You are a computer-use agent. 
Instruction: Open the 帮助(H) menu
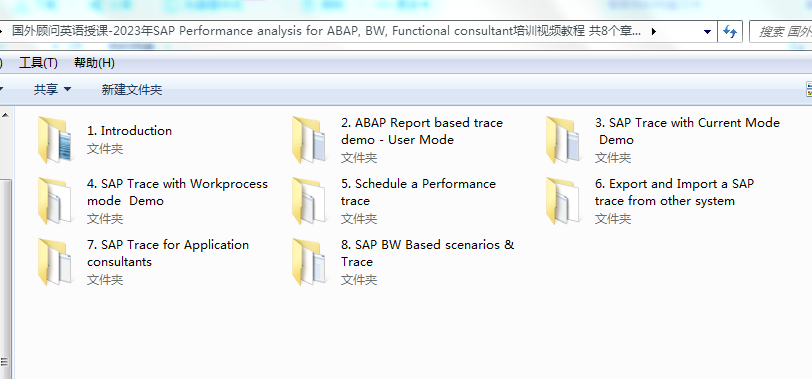pyautogui.click(x=94, y=63)
